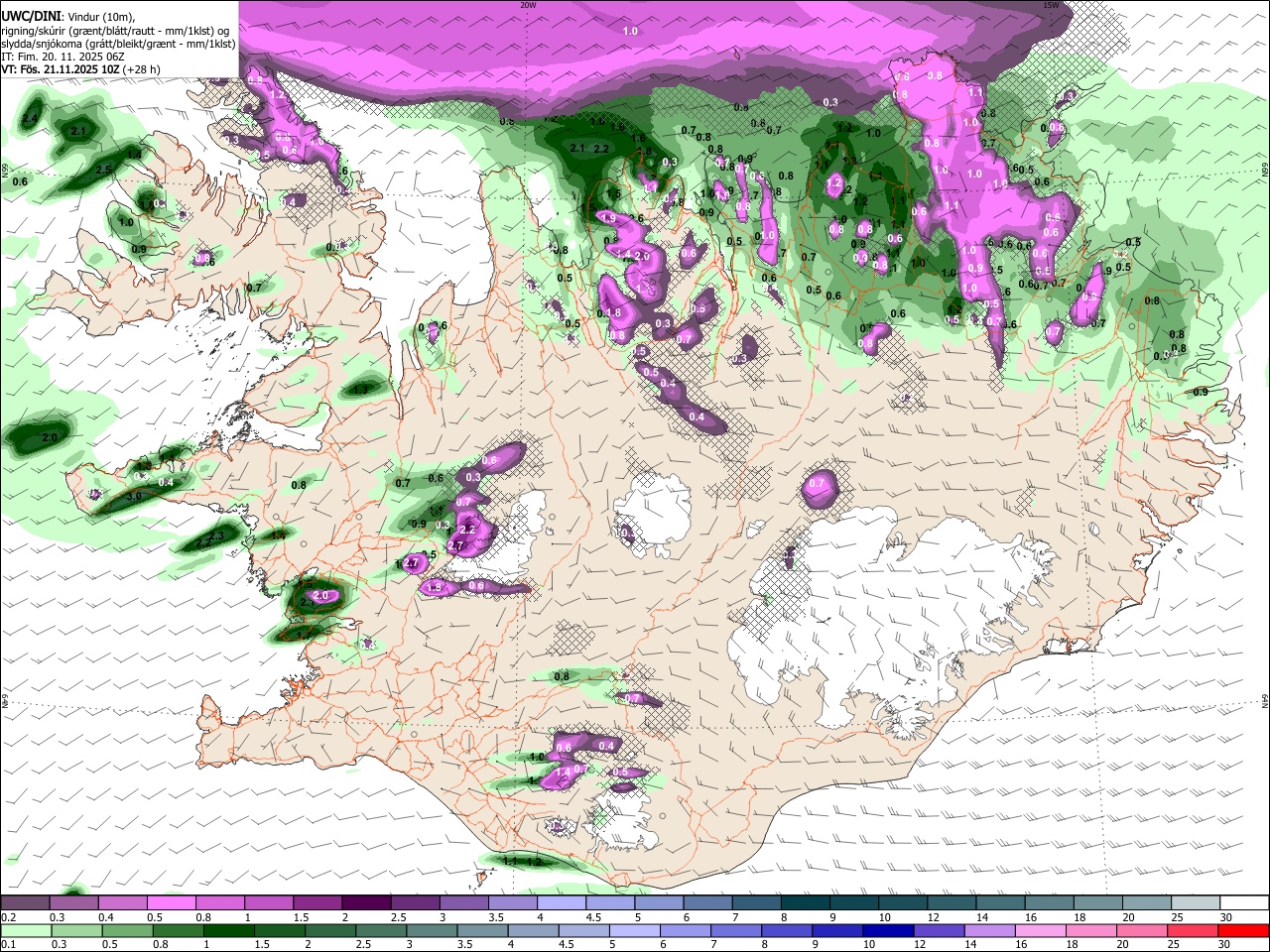Select the deep blue rain swatch between 10 and 12
Viewport: 1270px width, 952px height.
889,930
